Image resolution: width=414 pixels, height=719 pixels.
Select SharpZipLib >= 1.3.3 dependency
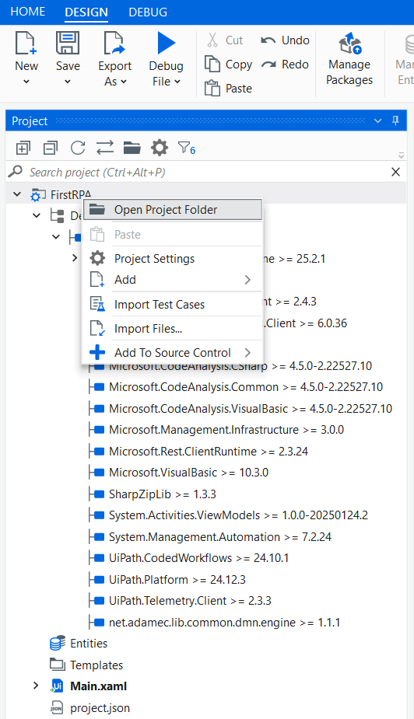163,494
